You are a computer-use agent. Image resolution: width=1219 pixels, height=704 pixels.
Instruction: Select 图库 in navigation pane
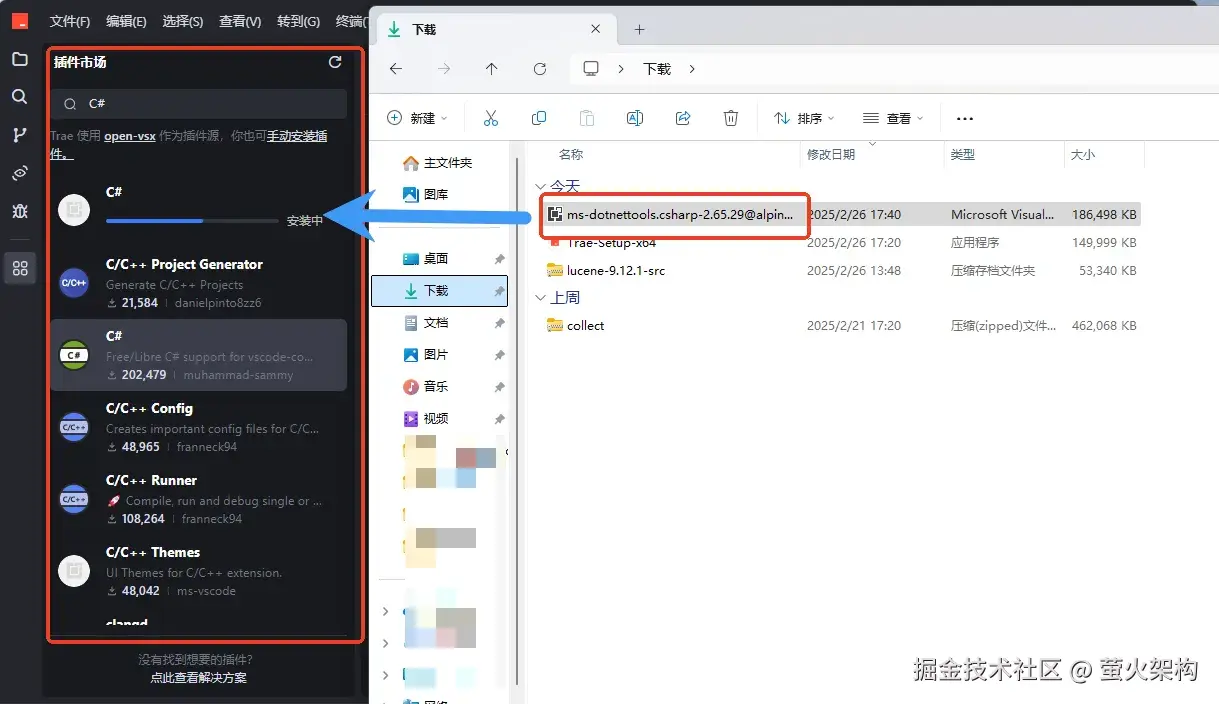point(426,194)
